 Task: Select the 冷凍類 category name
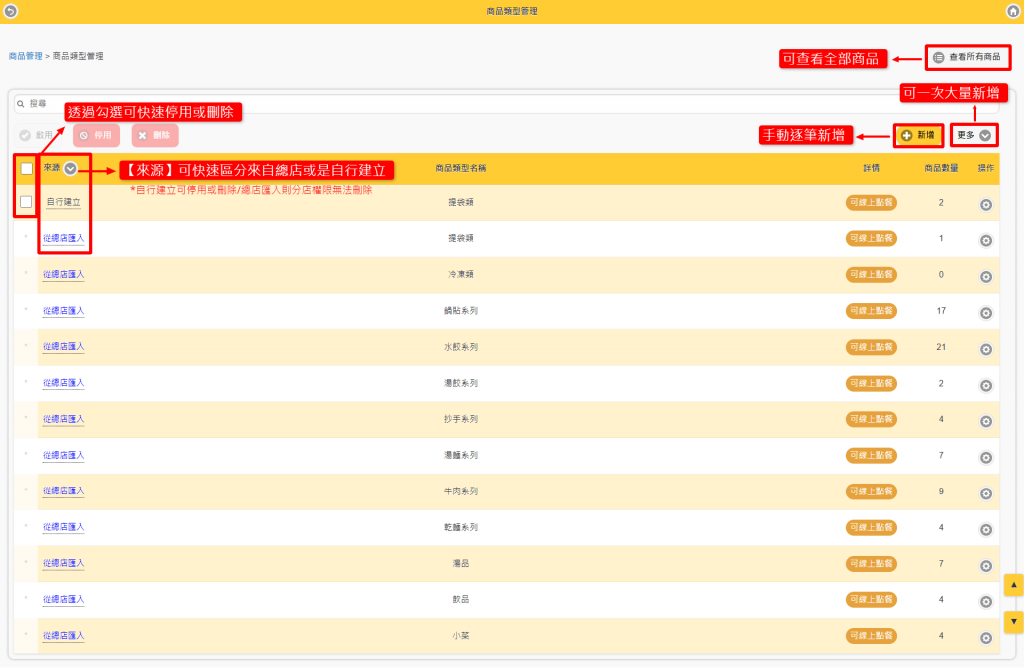(x=460, y=274)
